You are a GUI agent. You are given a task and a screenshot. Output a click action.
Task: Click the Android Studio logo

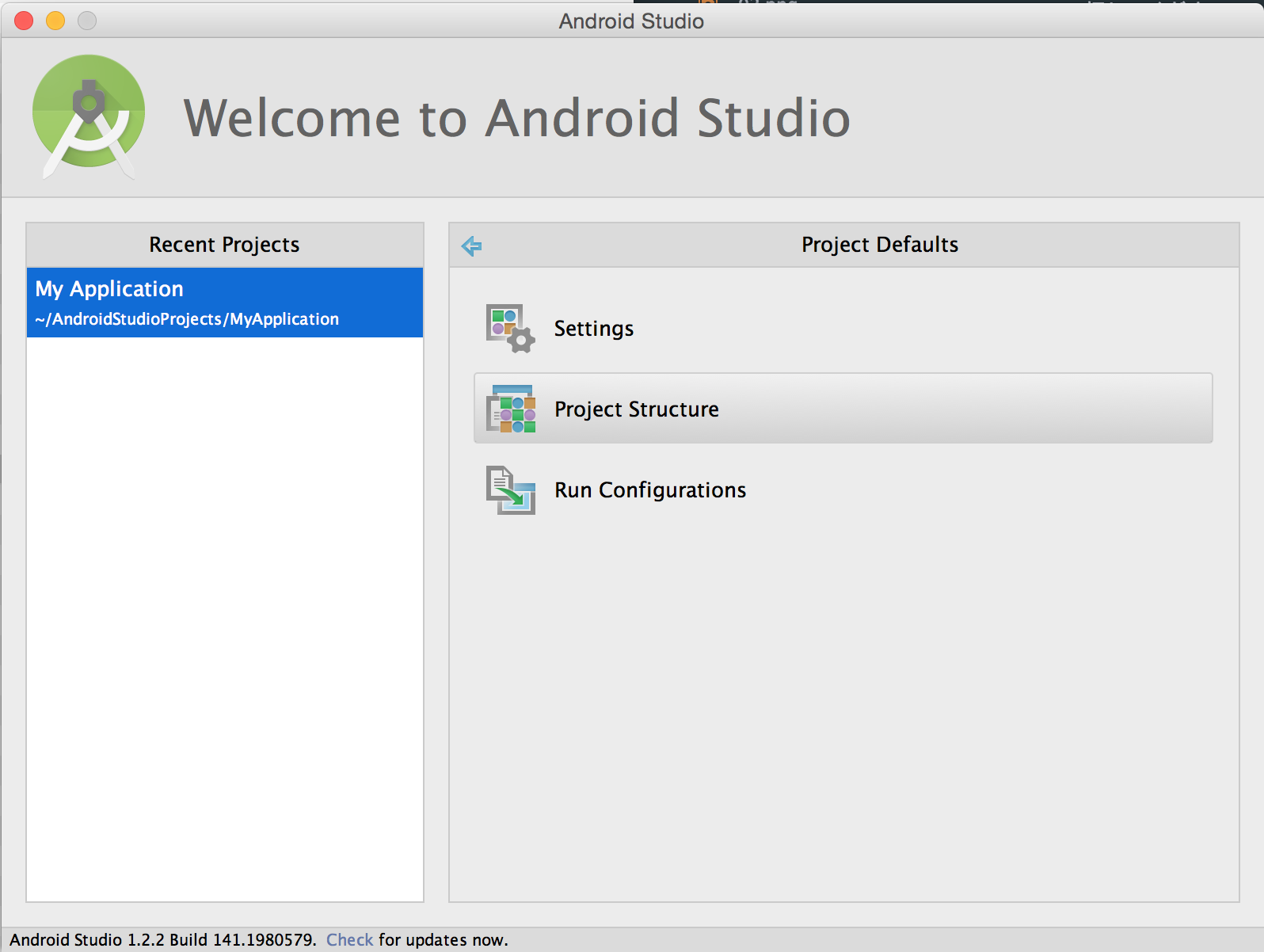tap(89, 116)
